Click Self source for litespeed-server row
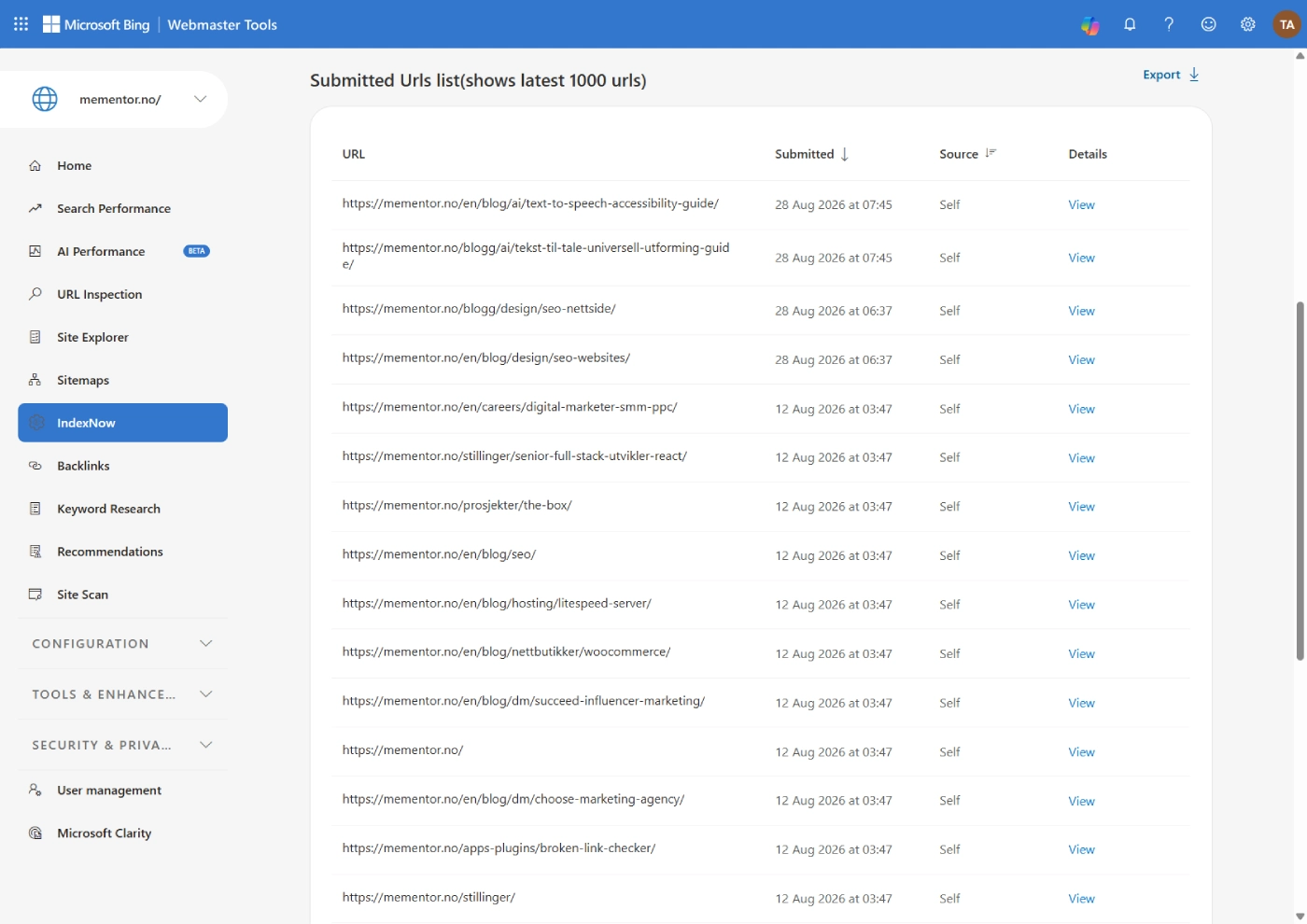1307x924 pixels. [x=949, y=605]
